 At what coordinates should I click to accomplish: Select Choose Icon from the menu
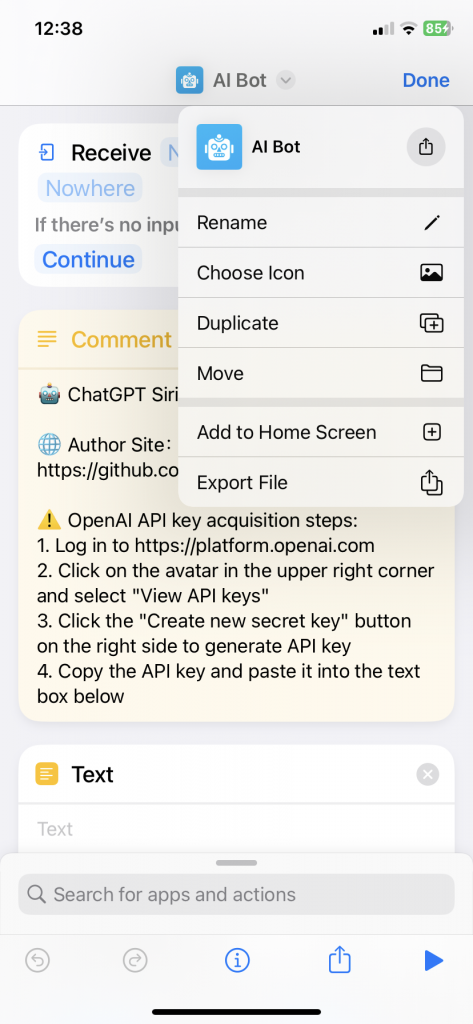point(321,272)
